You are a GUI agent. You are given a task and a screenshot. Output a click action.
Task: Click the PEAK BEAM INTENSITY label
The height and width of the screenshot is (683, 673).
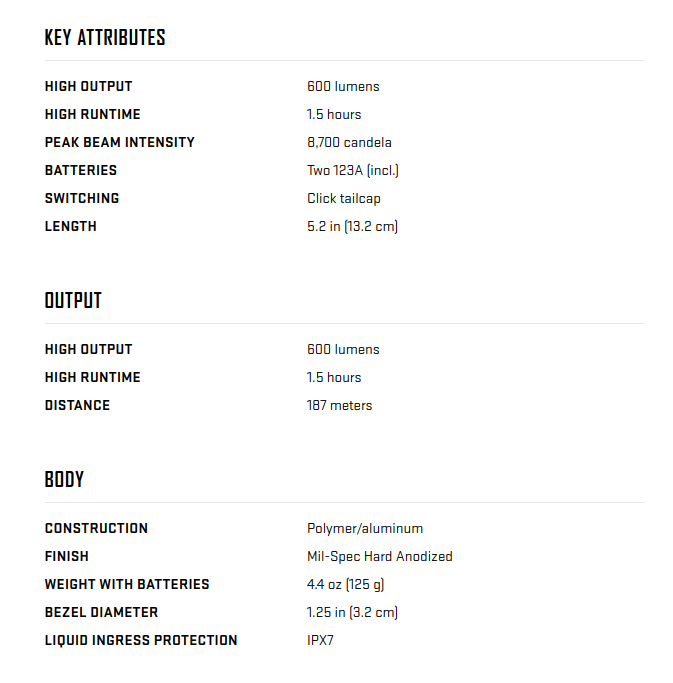[120, 143]
